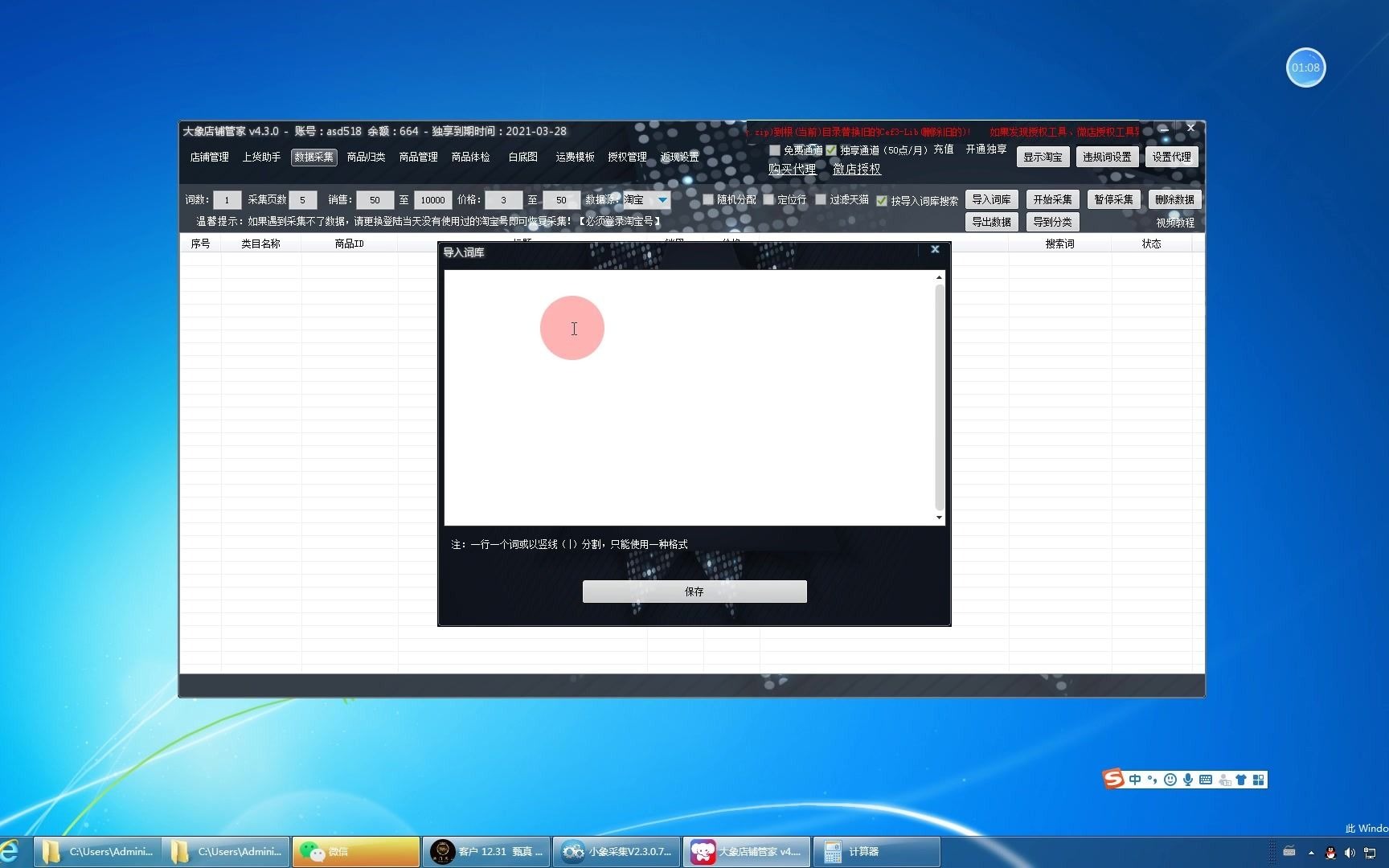The width and height of the screenshot is (1389, 868).
Task: Uncheck the 独享通道 checkbox
Action: (x=831, y=150)
